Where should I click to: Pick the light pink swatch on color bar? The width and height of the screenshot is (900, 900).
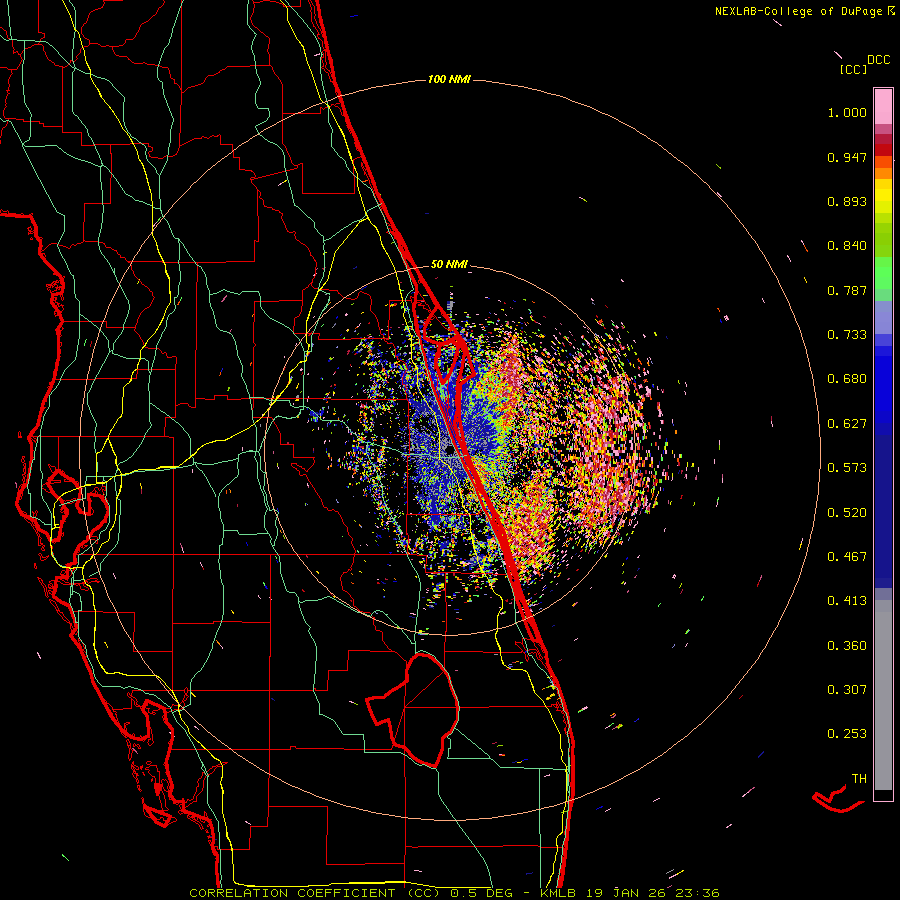tap(883, 106)
